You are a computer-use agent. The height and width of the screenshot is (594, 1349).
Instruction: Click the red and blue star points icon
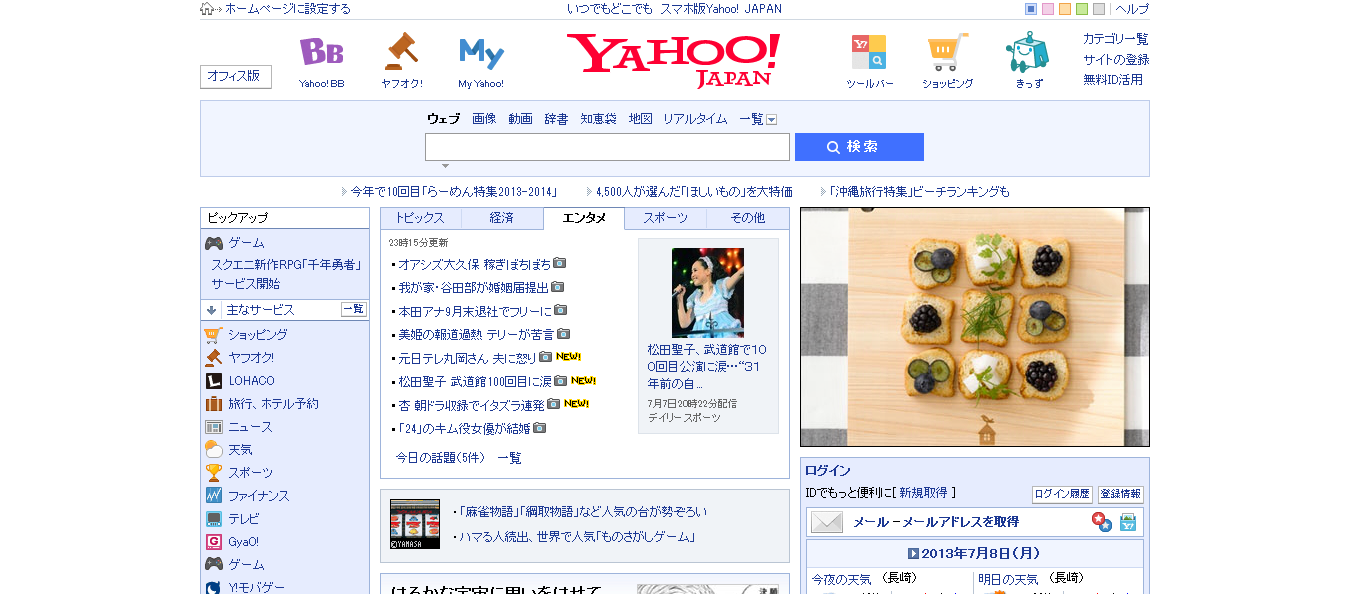(x=1101, y=522)
